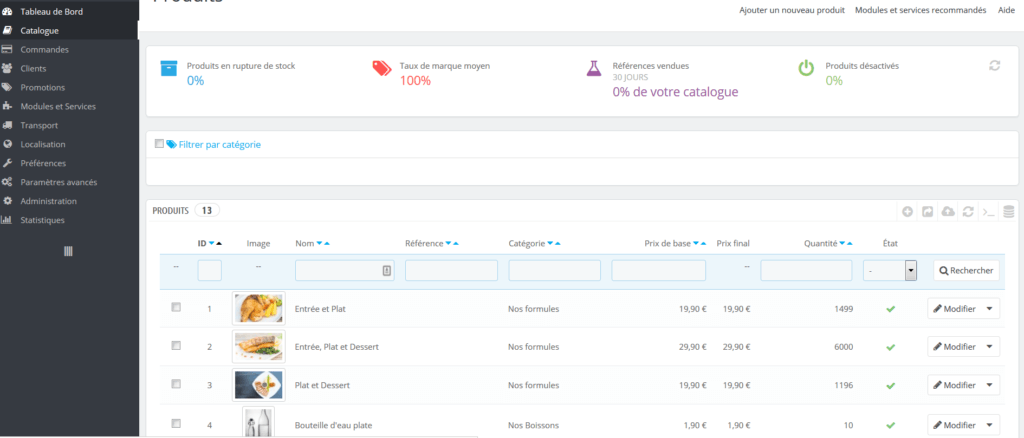Toggle Filtrer par catégorie checkbox

159,144
